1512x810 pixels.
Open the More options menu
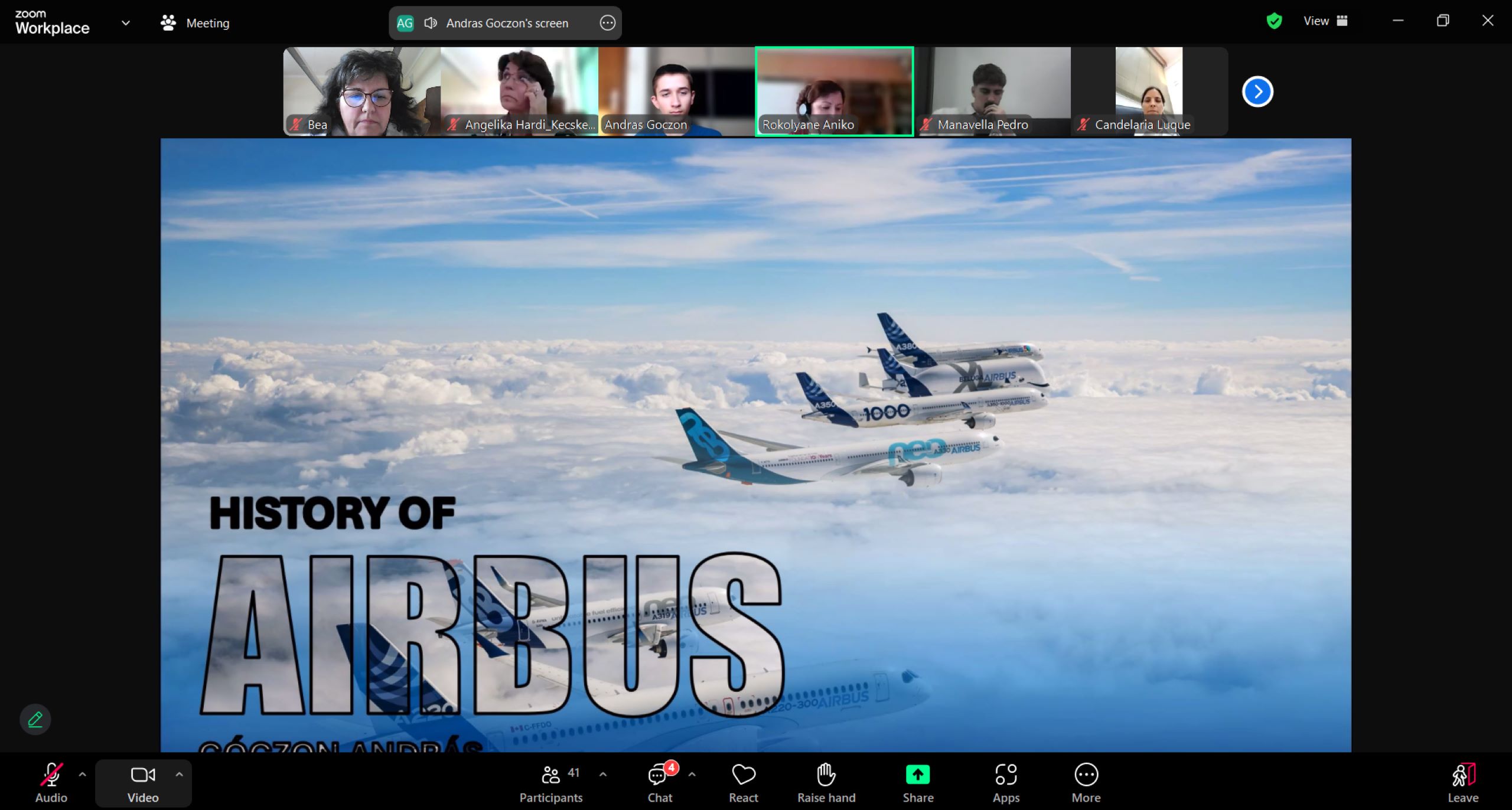coord(1086,783)
